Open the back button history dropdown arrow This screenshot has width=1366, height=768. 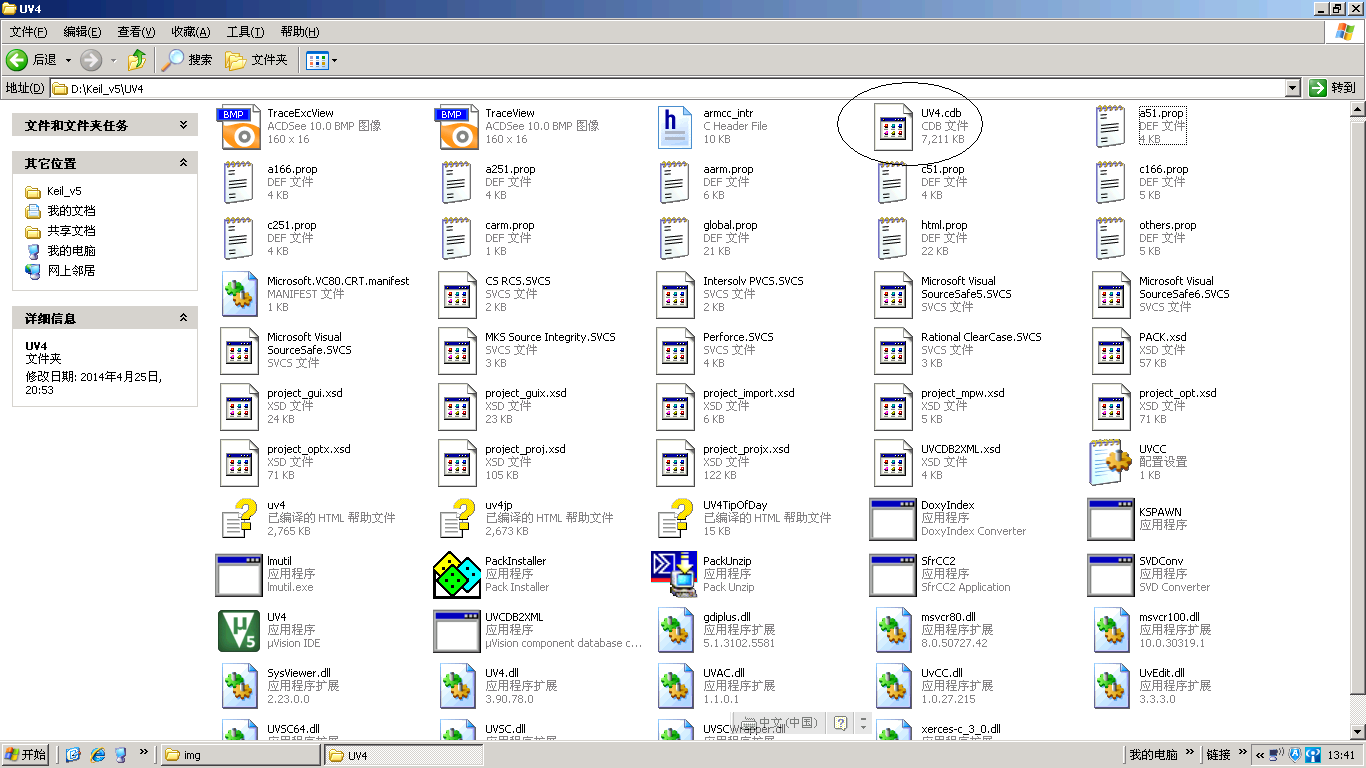tap(68, 60)
